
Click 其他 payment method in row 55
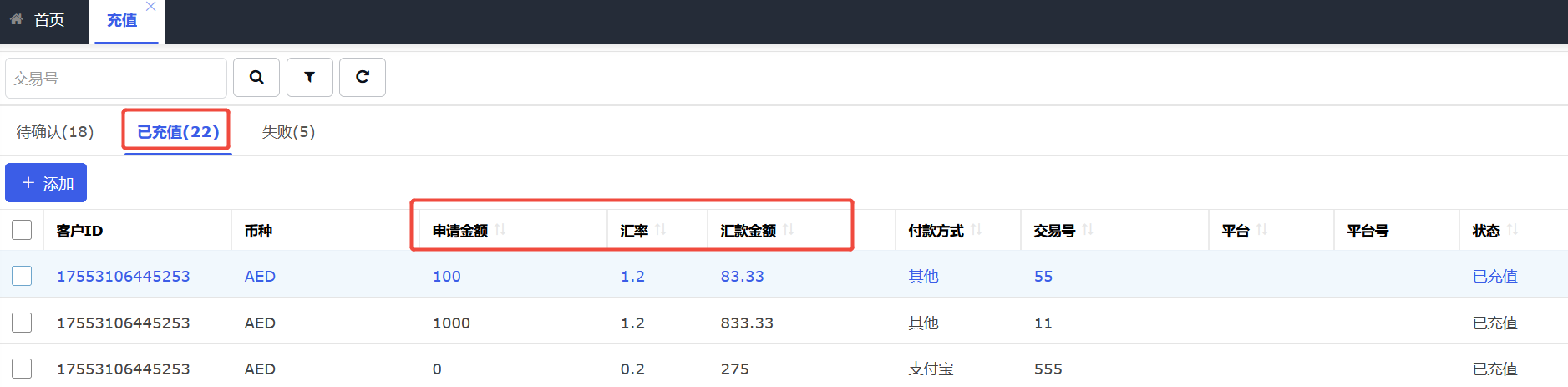click(x=923, y=276)
